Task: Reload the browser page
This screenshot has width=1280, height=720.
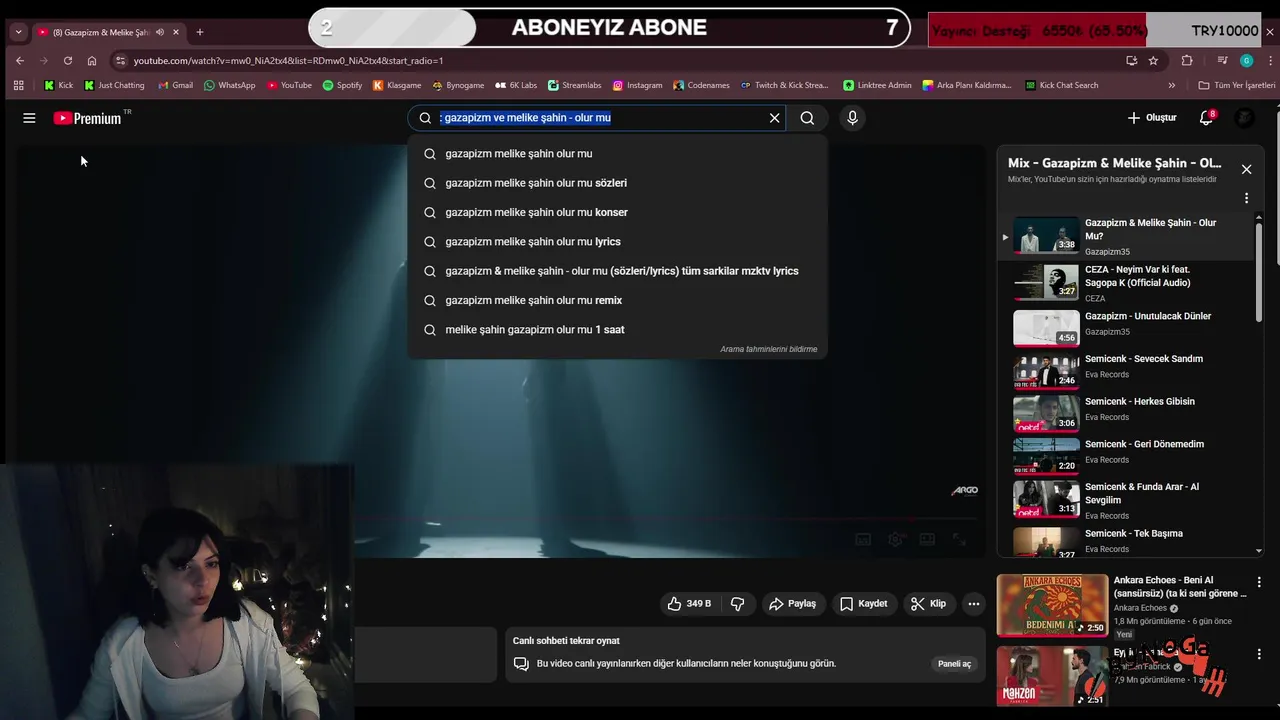Action: 68,60
